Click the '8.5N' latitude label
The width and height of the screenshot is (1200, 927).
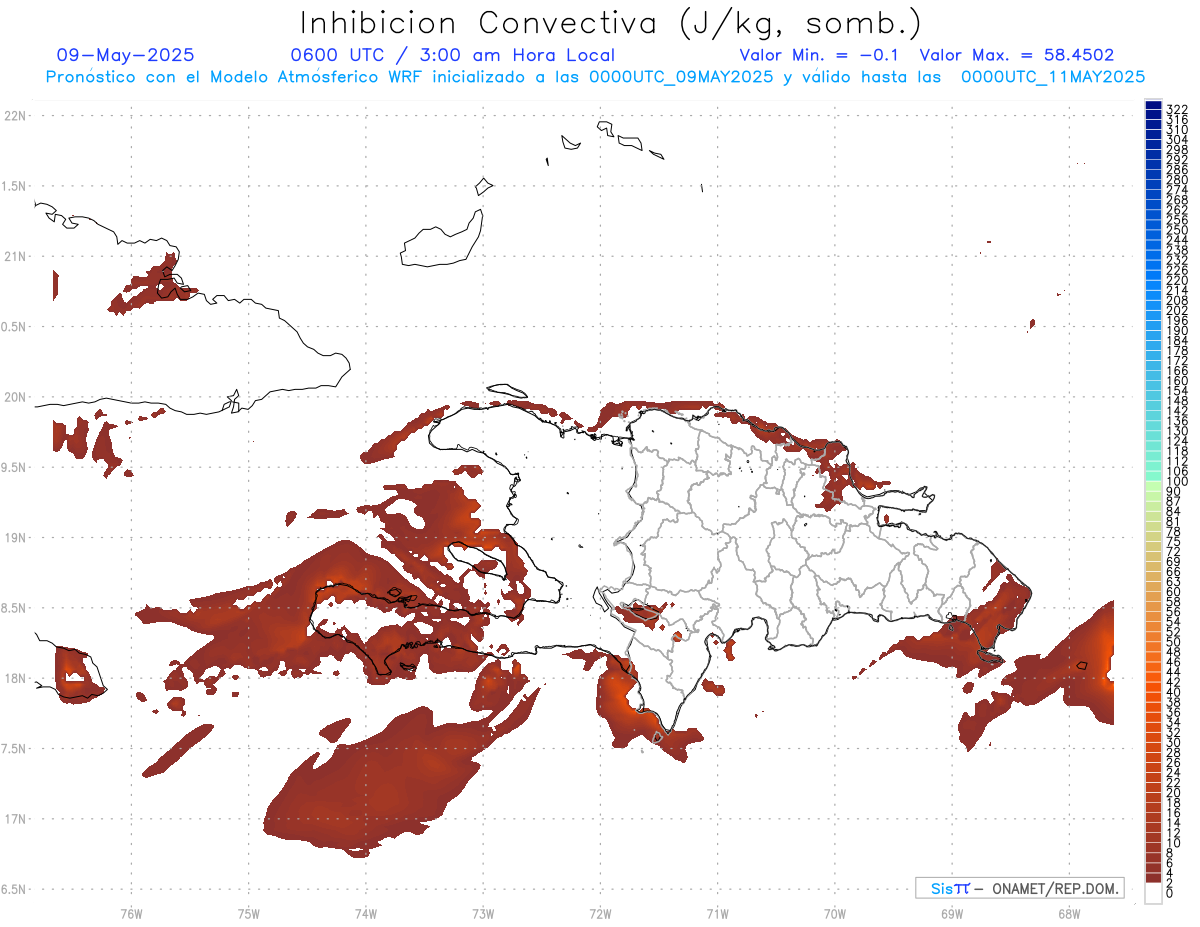[13, 608]
